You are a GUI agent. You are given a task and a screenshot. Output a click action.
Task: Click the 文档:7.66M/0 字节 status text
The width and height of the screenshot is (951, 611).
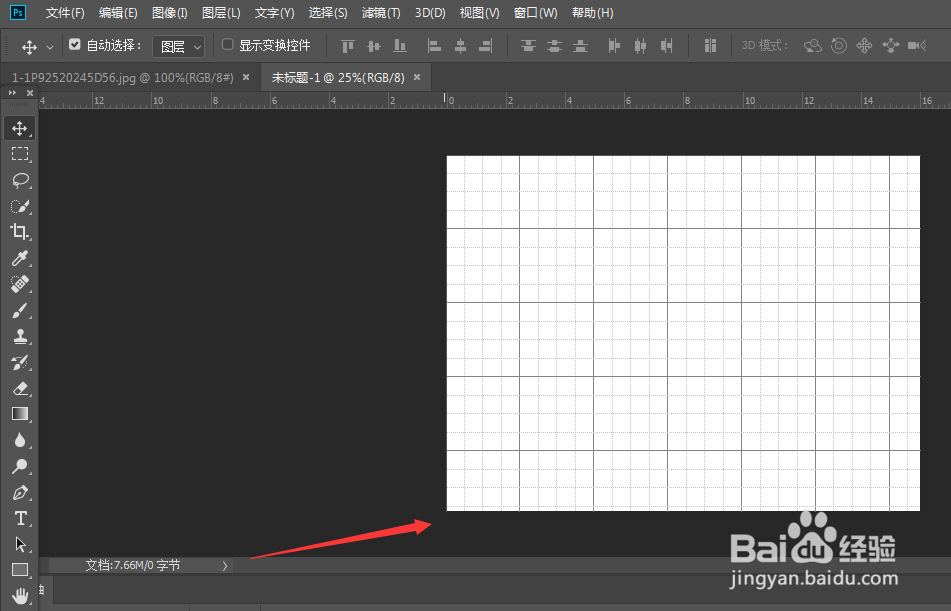(x=133, y=565)
